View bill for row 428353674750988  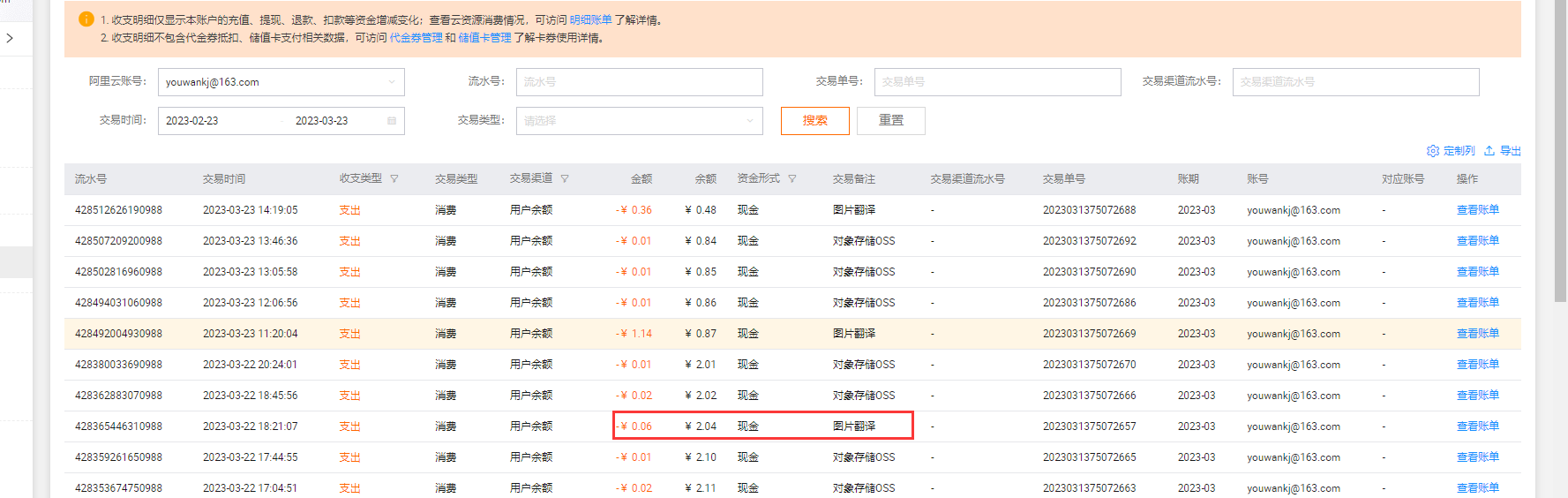click(x=1478, y=488)
